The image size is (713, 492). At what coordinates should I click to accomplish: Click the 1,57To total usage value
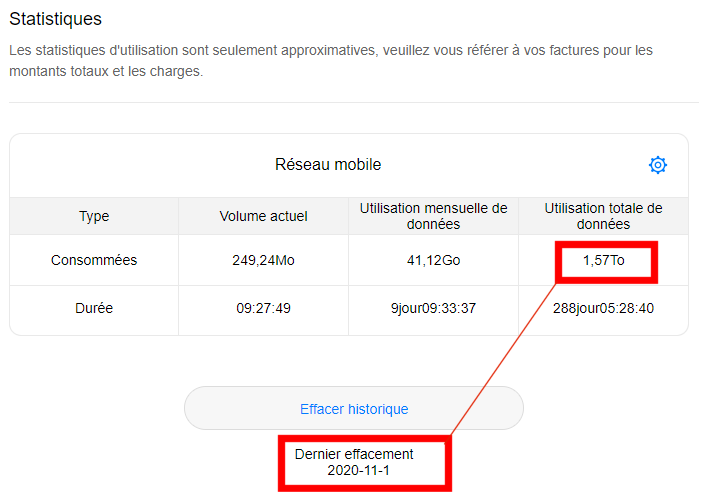point(604,261)
